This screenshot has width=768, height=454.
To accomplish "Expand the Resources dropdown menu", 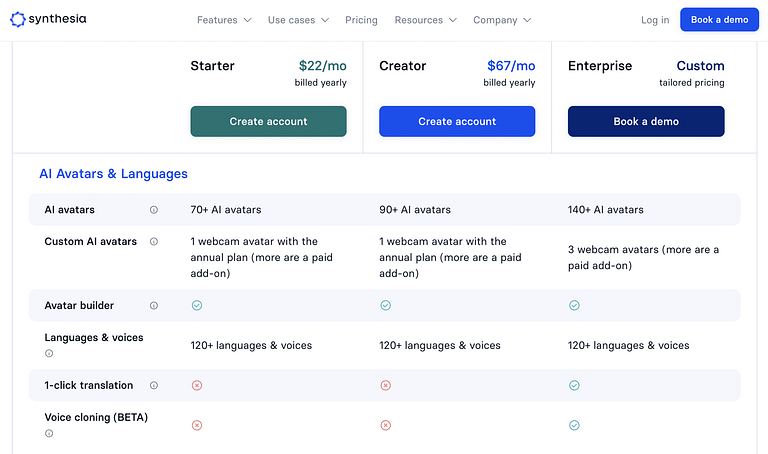I will [x=425, y=20].
